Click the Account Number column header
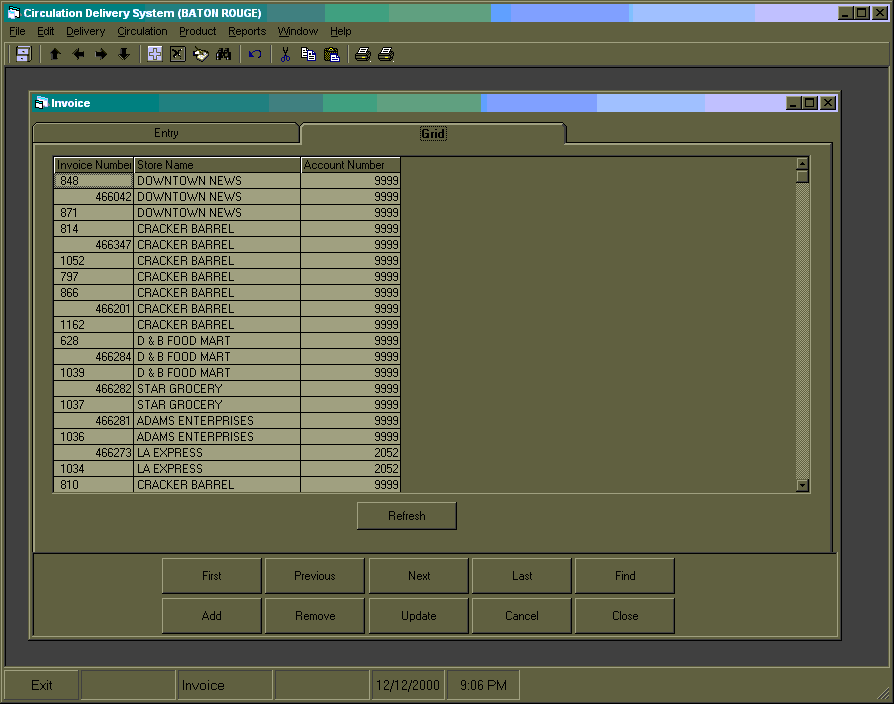Viewport: 894px width, 704px height. tap(351, 165)
